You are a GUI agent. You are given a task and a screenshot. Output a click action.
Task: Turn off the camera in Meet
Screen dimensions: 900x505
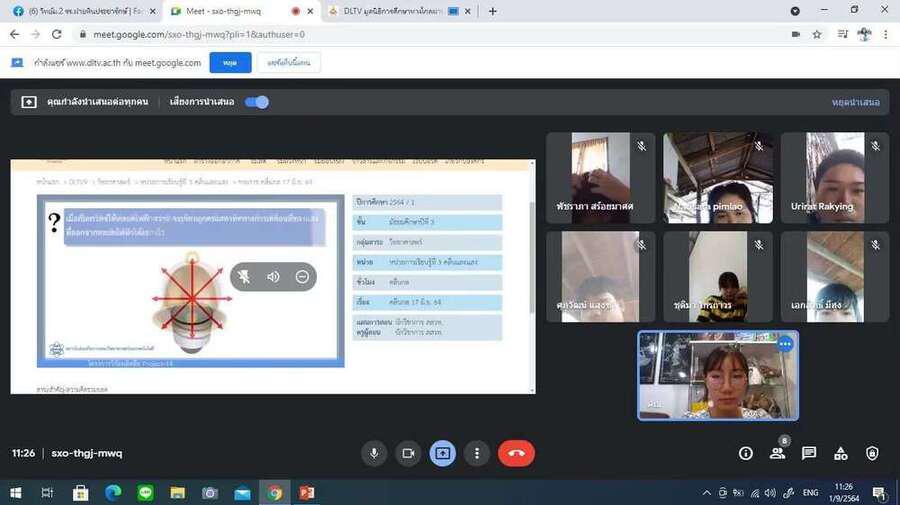408,453
